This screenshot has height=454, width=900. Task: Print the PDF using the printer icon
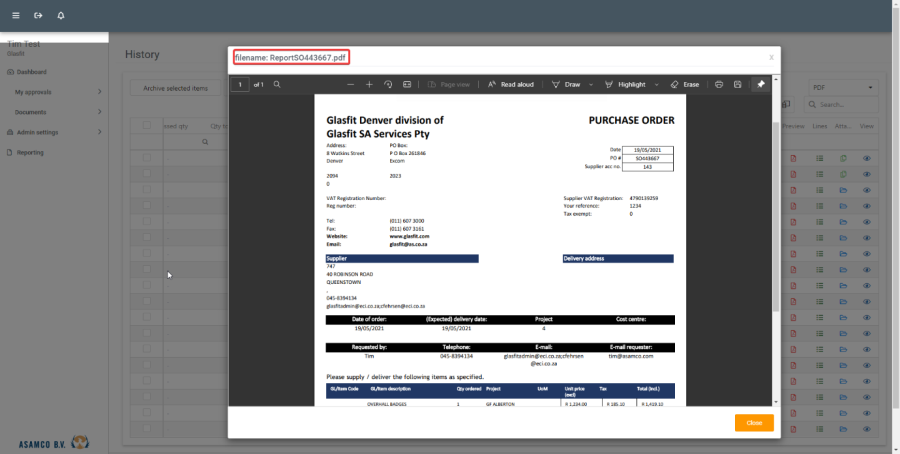[x=719, y=85]
